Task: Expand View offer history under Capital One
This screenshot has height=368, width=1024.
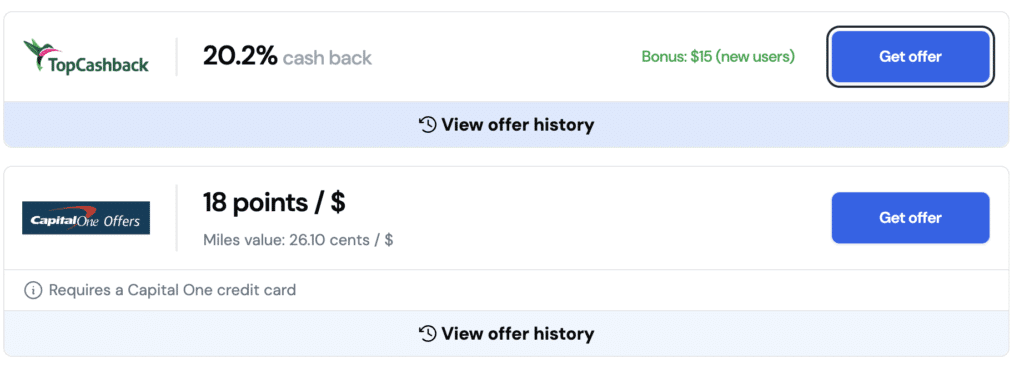Action: pyautogui.click(x=506, y=333)
